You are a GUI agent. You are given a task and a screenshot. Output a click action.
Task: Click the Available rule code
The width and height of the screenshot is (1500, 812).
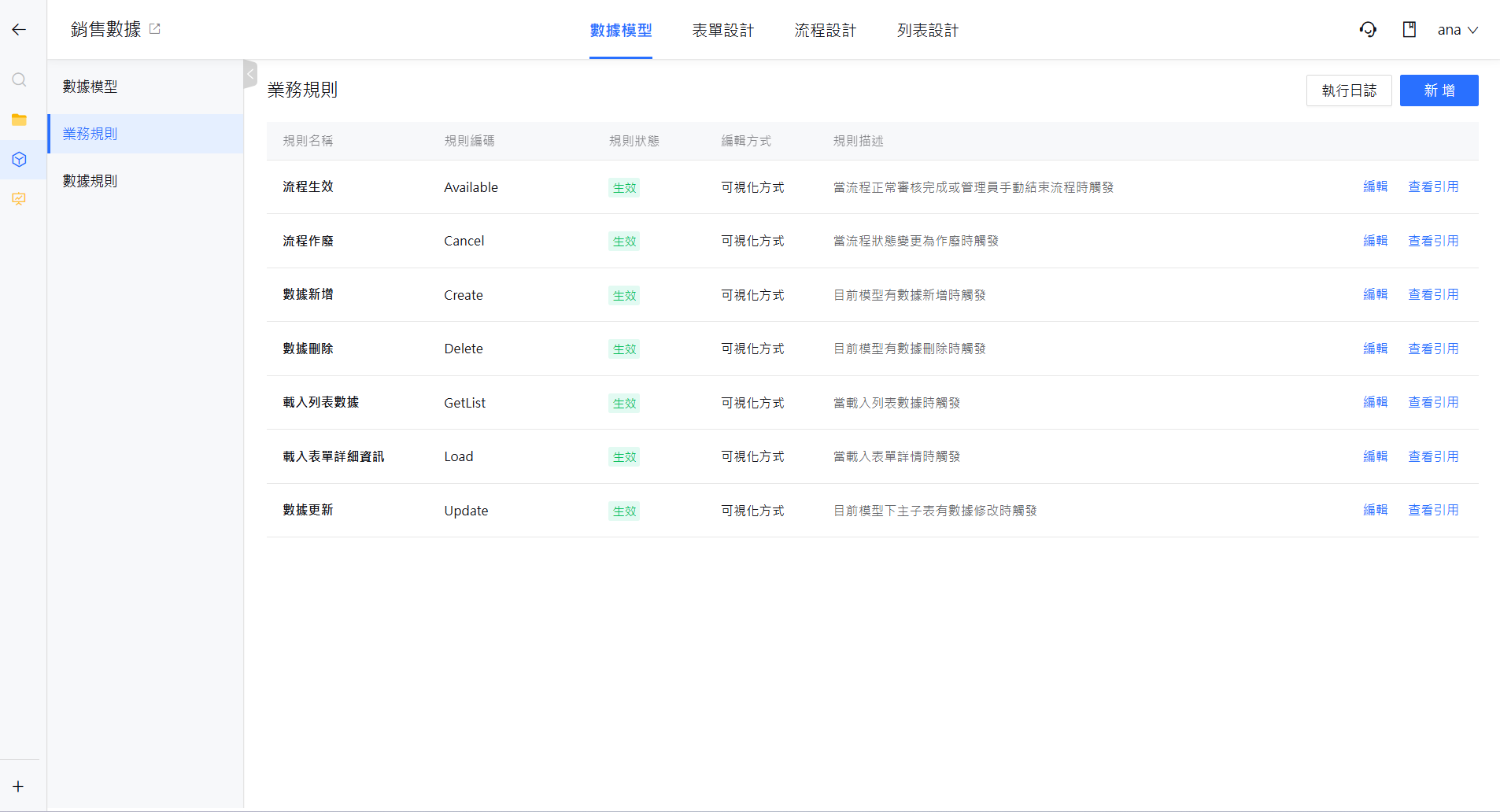471,187
